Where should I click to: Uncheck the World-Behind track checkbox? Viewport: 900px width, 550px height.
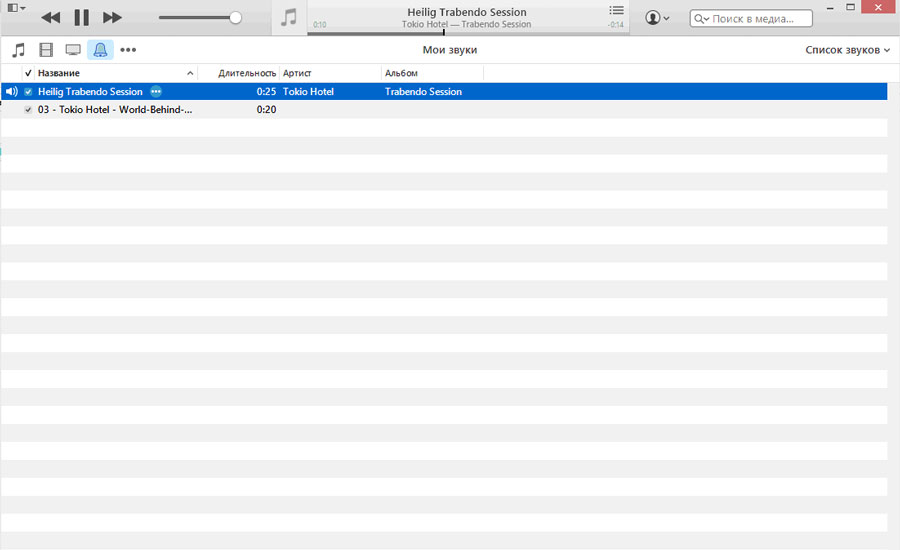(x=28, y=110)
